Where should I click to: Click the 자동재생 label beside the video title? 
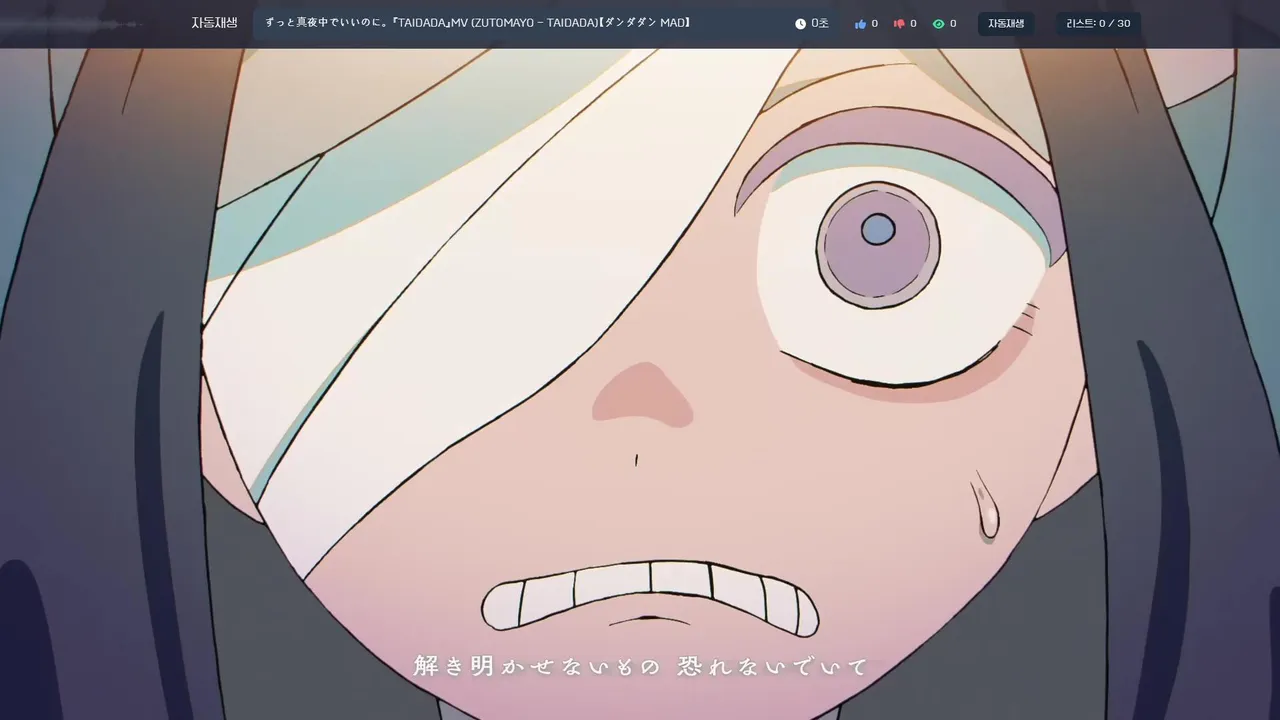click(214, 23)
